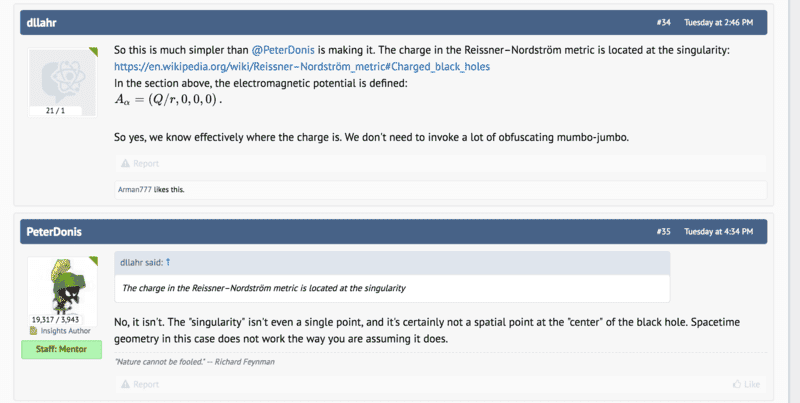
Task: Click green corner ribbon on dllahr's avatar
Action: (93, 52)
